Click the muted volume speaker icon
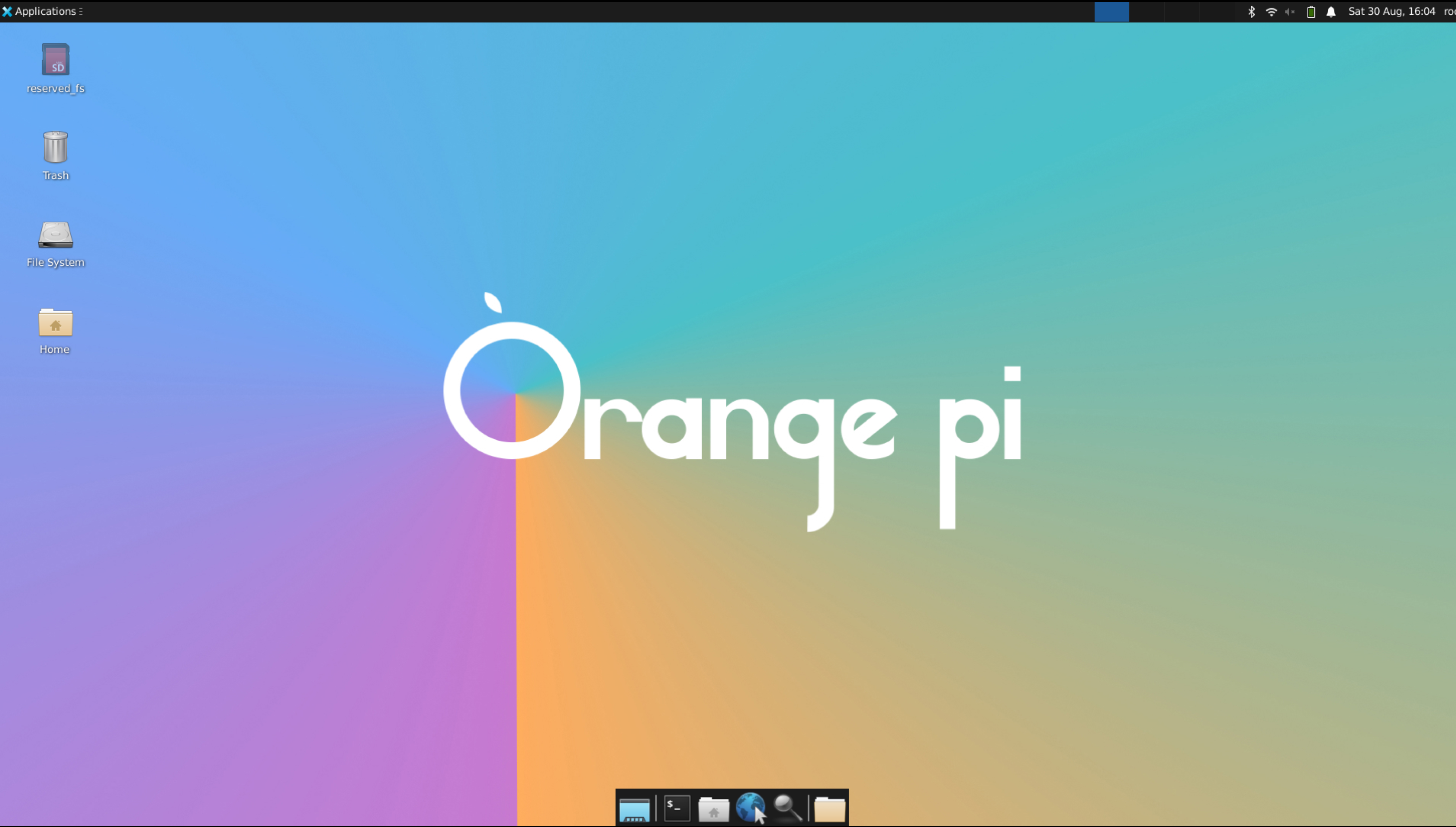The height and width of the screenshot is (827, 1456). pos(1290,11)
